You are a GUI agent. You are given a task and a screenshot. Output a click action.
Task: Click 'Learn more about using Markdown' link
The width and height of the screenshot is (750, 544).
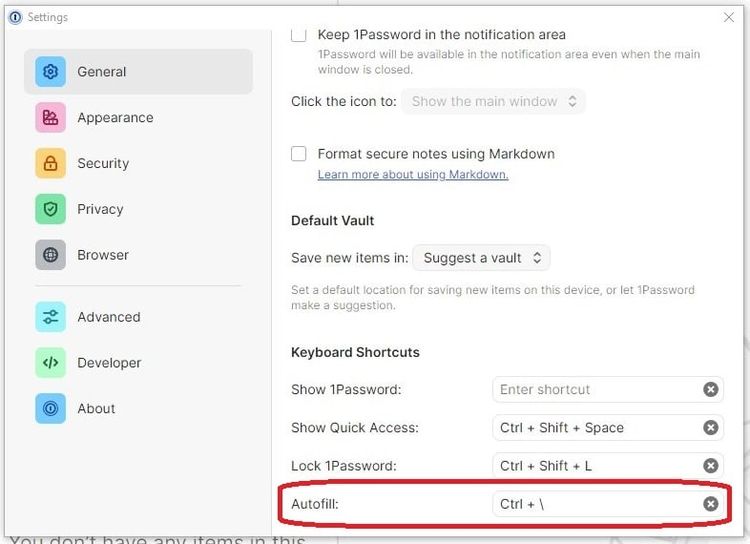tap(413, 175)
